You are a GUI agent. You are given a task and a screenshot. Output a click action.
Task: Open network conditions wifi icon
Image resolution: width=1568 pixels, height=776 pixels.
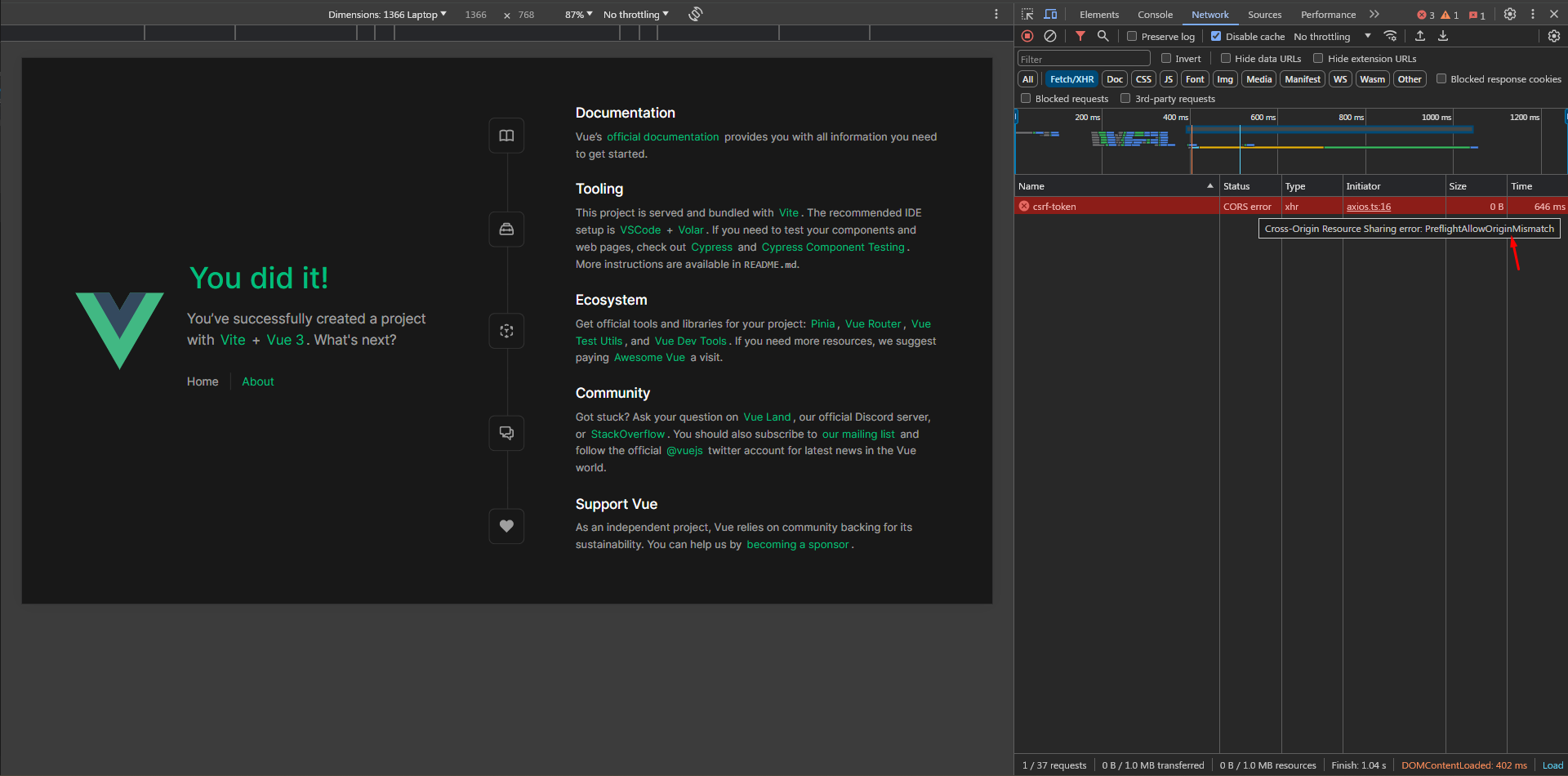1390,36
